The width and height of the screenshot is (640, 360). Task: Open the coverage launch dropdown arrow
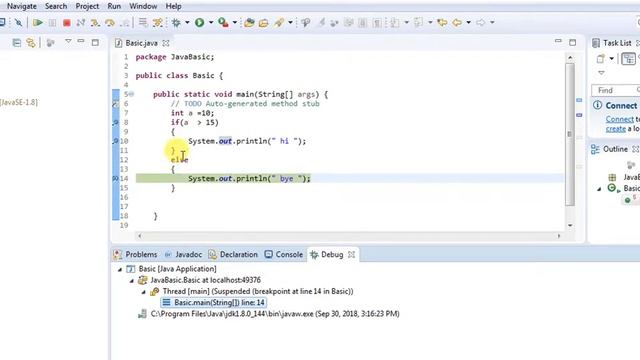click(x=235, y=22)
